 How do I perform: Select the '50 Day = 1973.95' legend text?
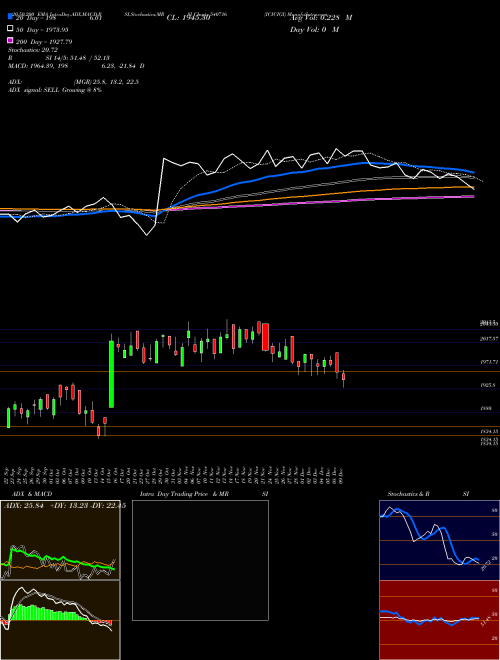coord(42,29)
